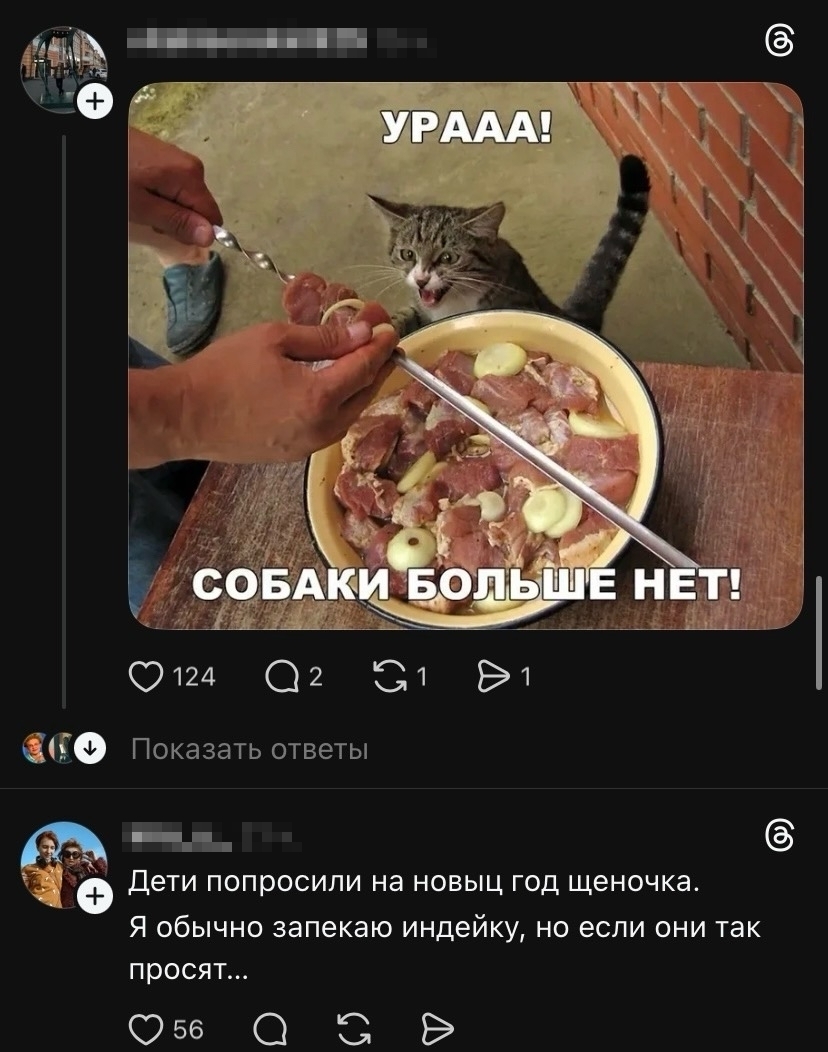Click the blurred username of second post
The width and height of the screenshot is (828, 1052).
click(180, 836)
